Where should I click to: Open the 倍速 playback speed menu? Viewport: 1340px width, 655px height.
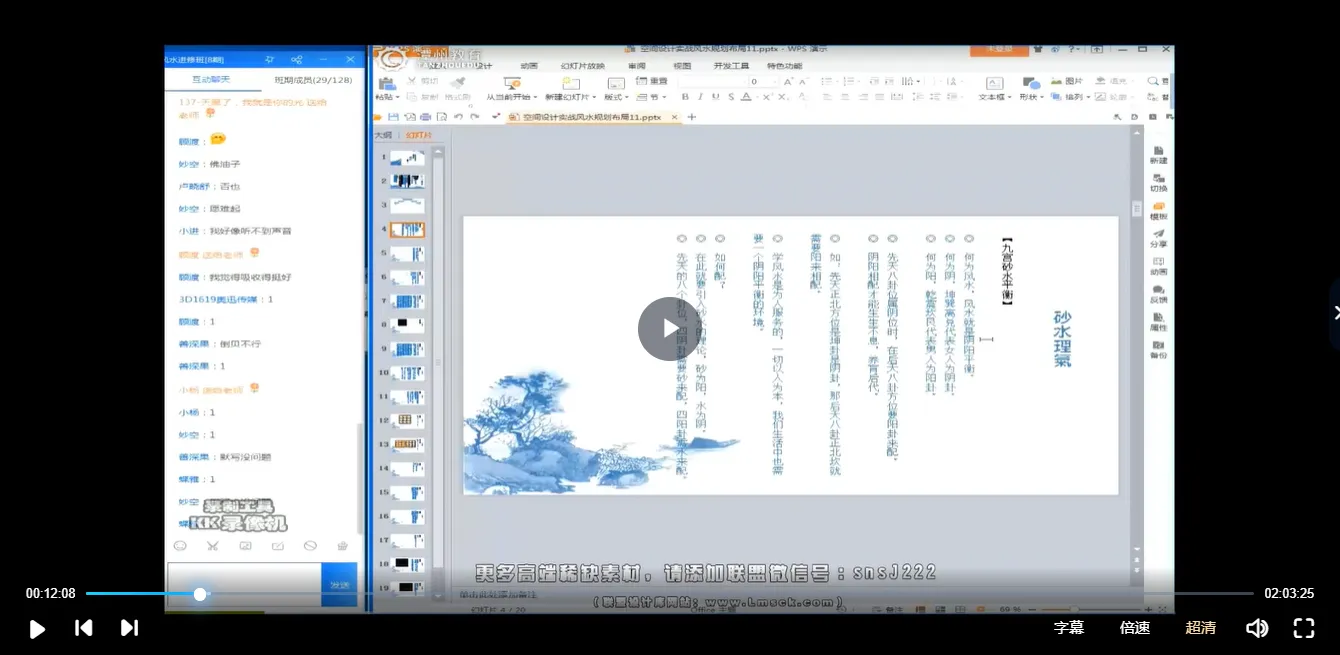pos(1135,628)
